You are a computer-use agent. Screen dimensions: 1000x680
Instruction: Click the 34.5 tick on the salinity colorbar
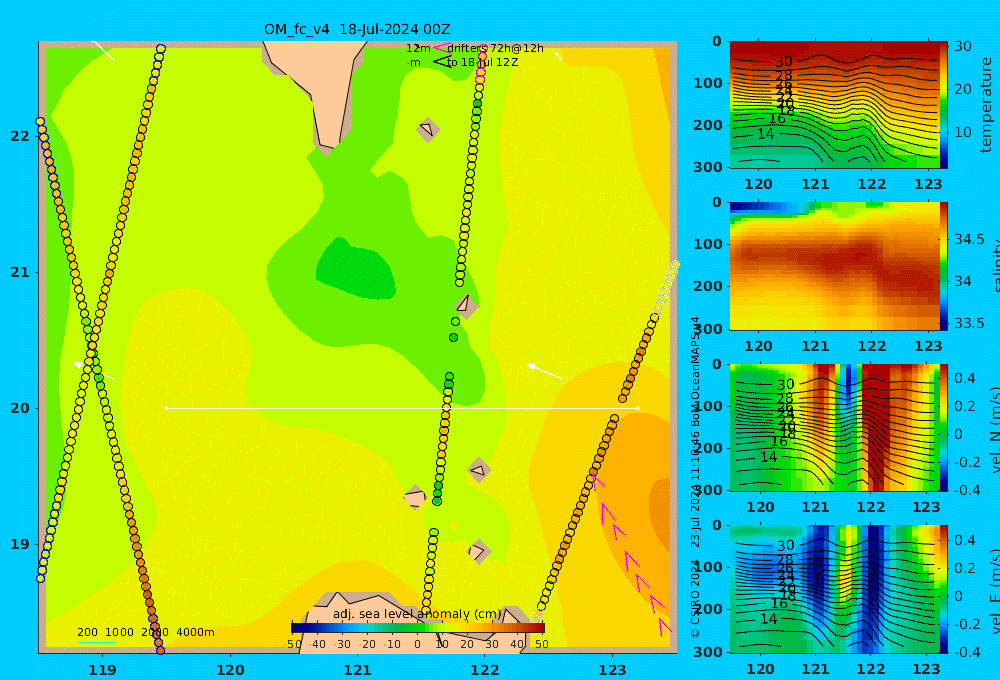click(x=969, y=239)
